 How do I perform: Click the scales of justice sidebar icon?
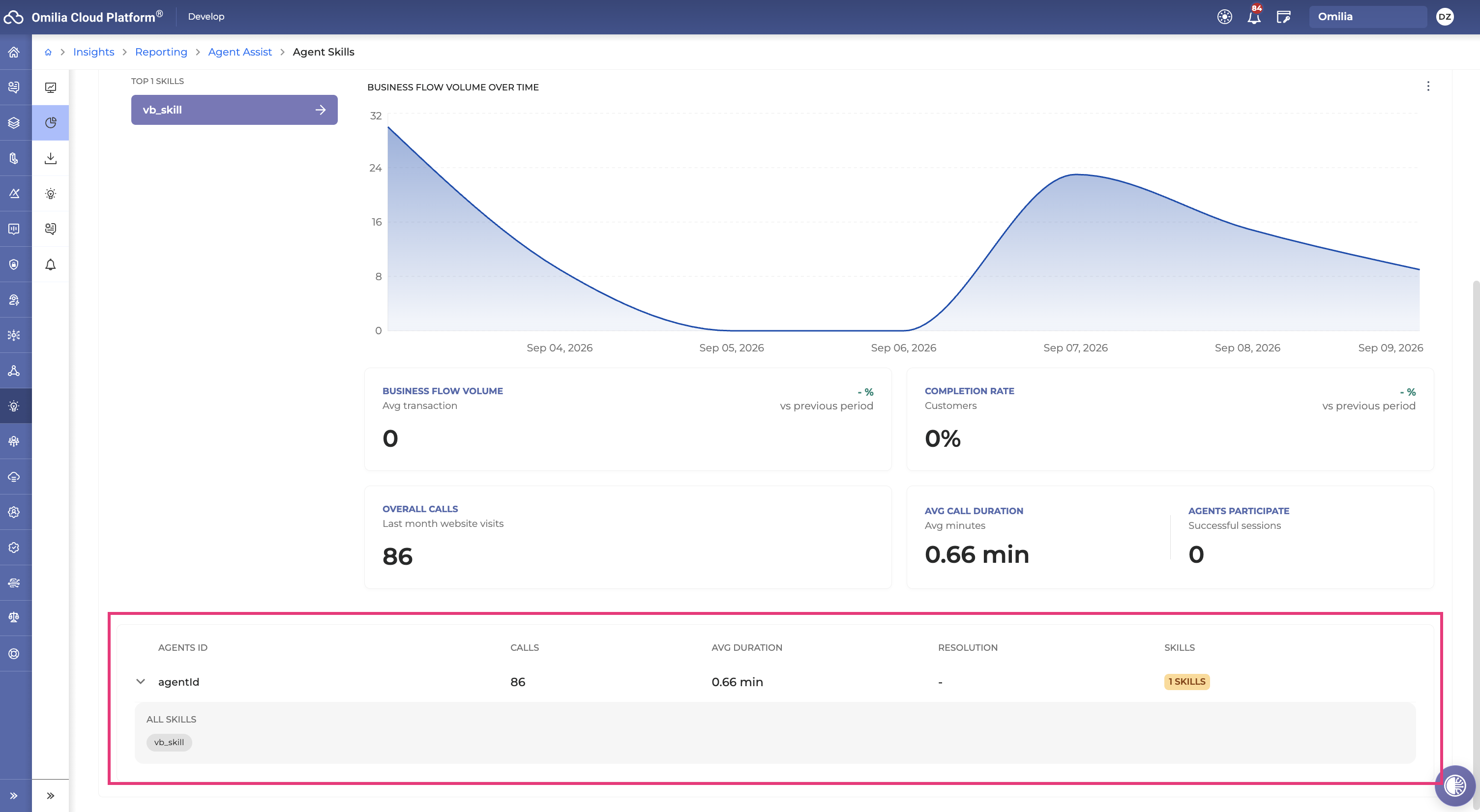[x=14, y=617]
